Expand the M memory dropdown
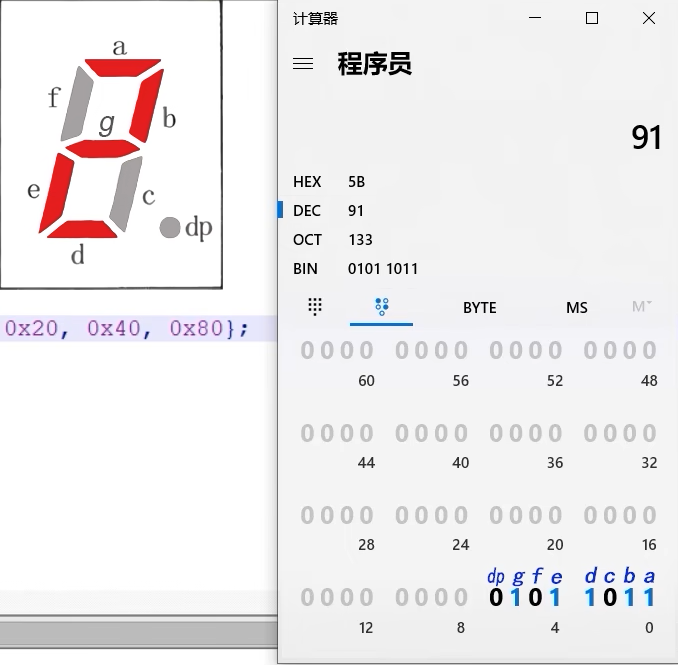The width and height of the screenshot is (678, 665). (642, 307)
